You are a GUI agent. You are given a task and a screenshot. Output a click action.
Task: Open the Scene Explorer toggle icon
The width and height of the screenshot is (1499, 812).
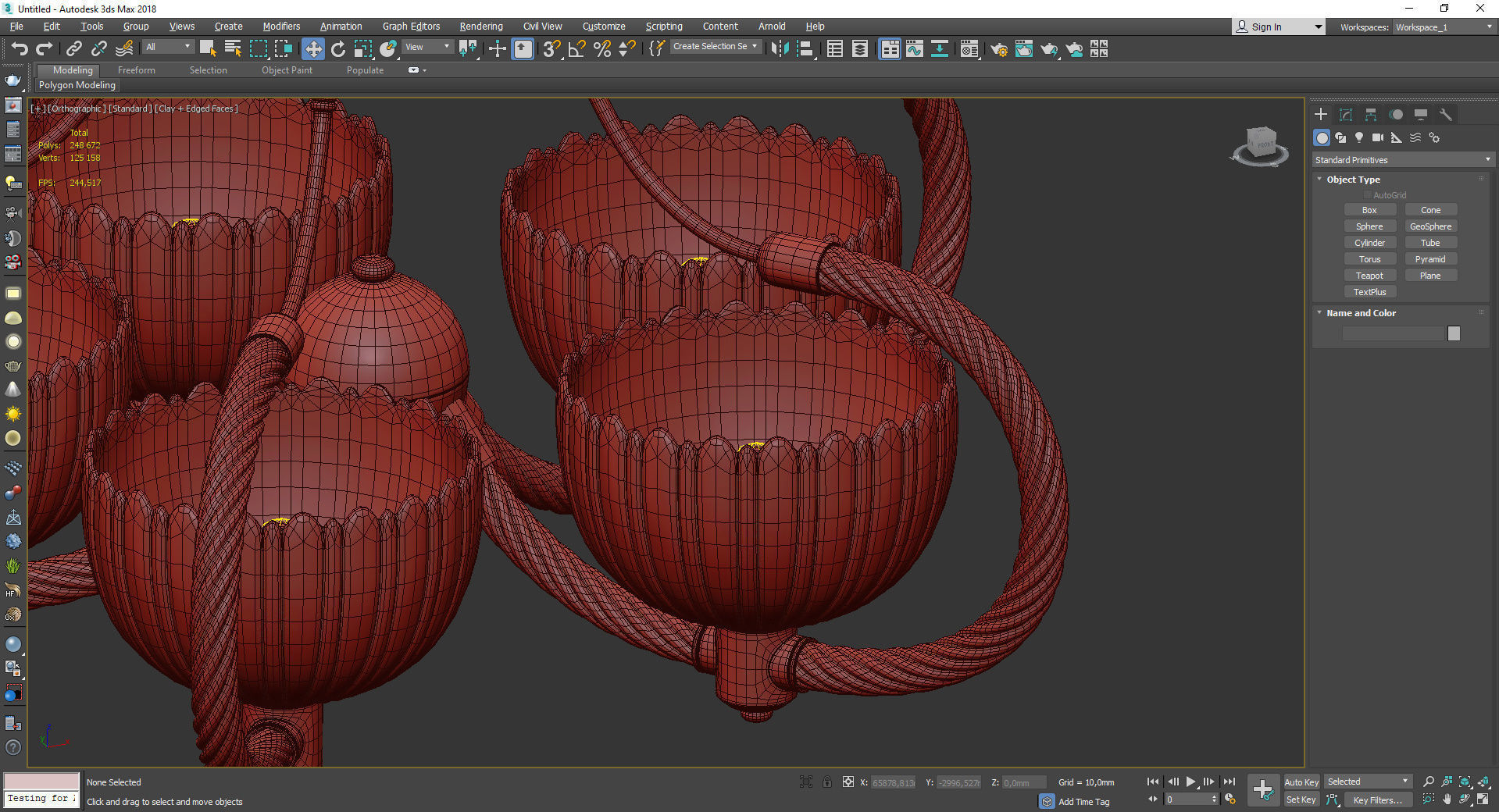(x=835, y=49)
